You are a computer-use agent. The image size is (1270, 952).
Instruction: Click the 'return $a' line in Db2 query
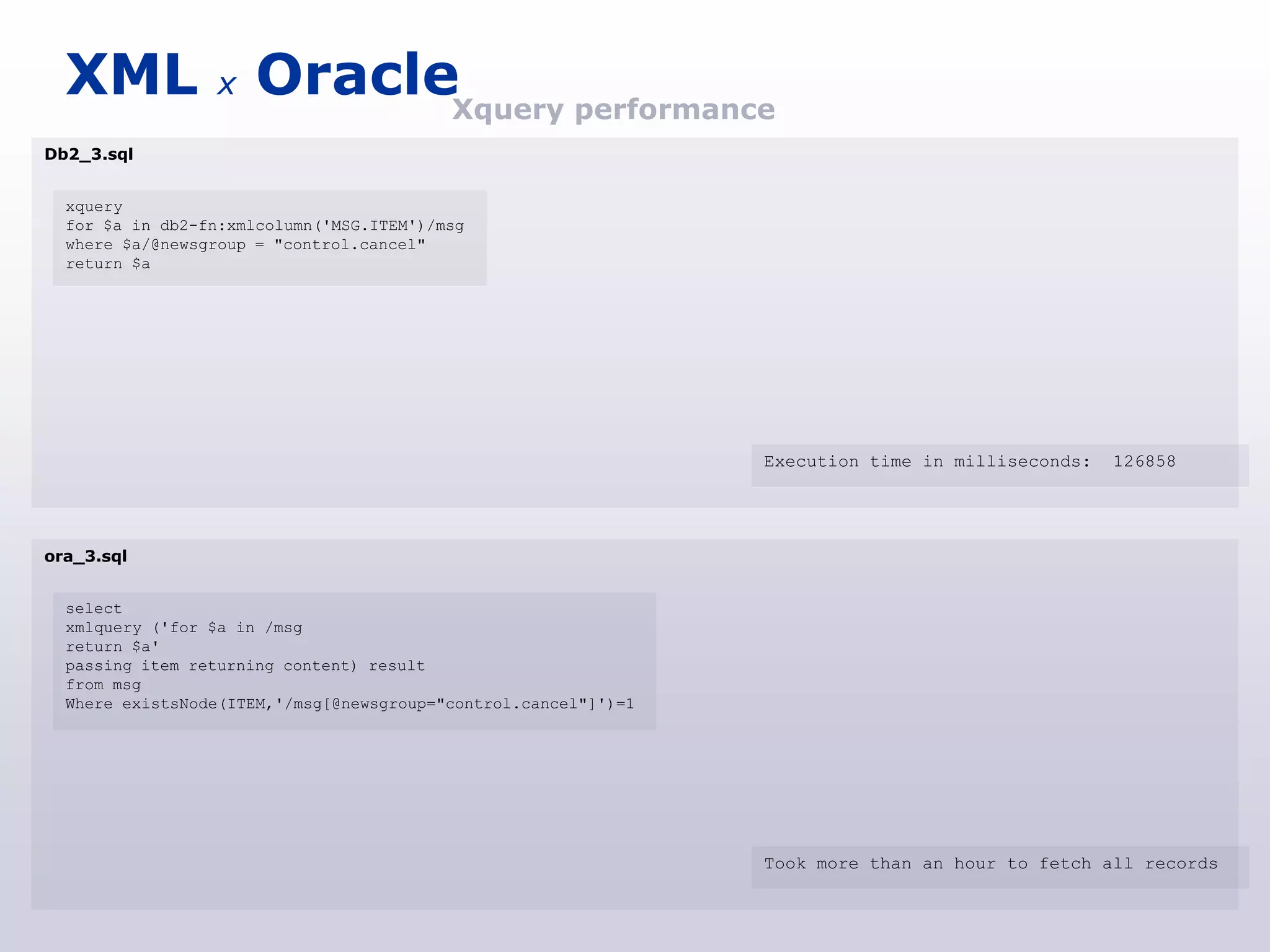[108, 264]
